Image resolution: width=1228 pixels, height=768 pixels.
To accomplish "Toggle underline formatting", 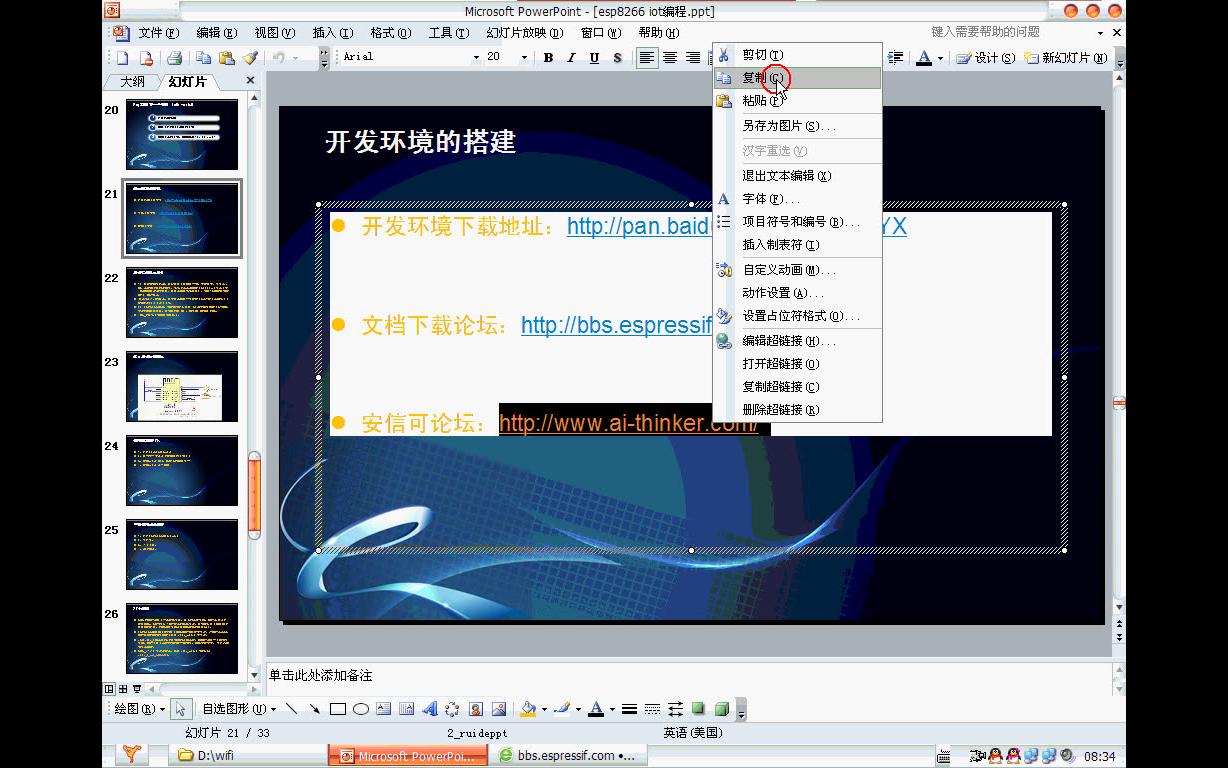I will [594, 57].
